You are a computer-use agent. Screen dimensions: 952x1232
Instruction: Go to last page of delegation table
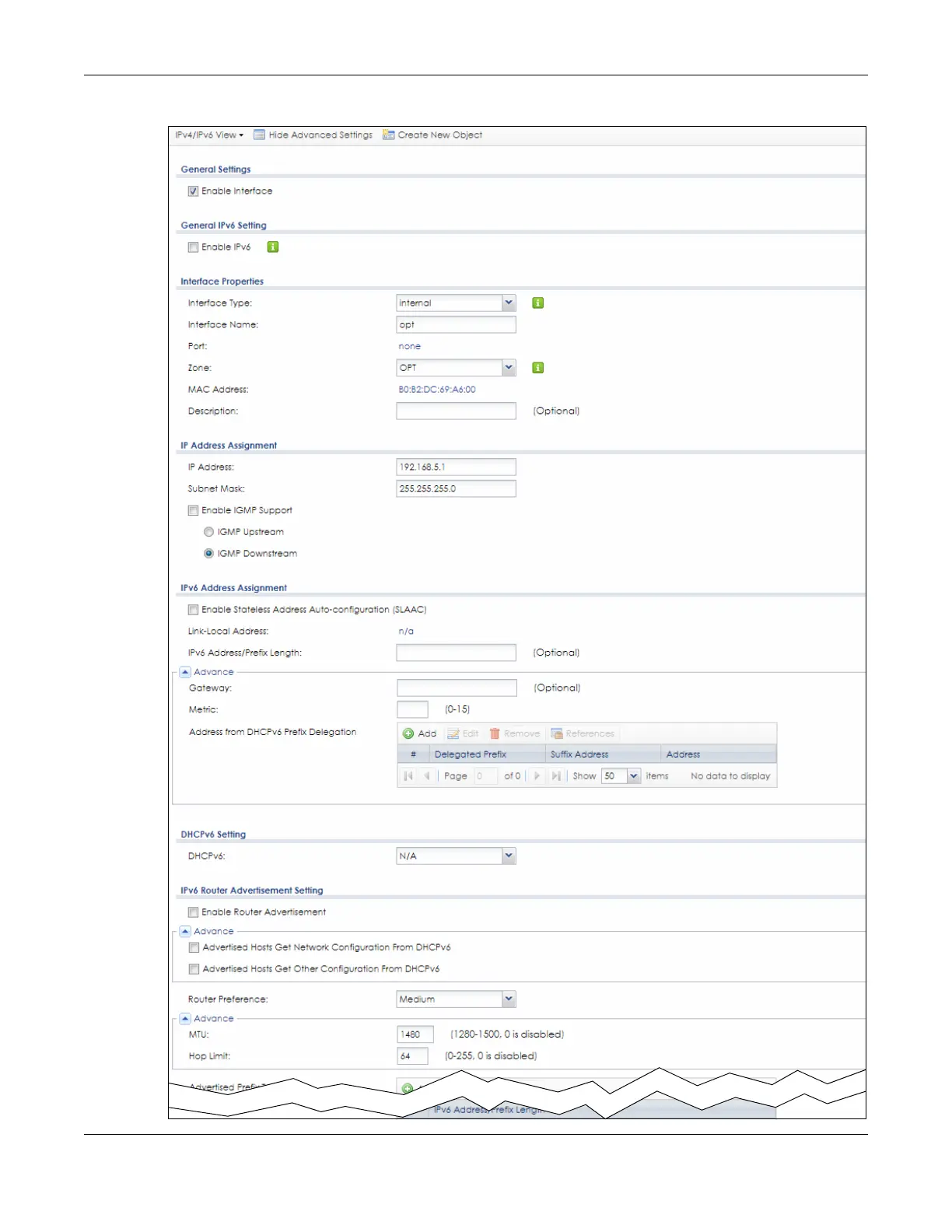point(556,776)
